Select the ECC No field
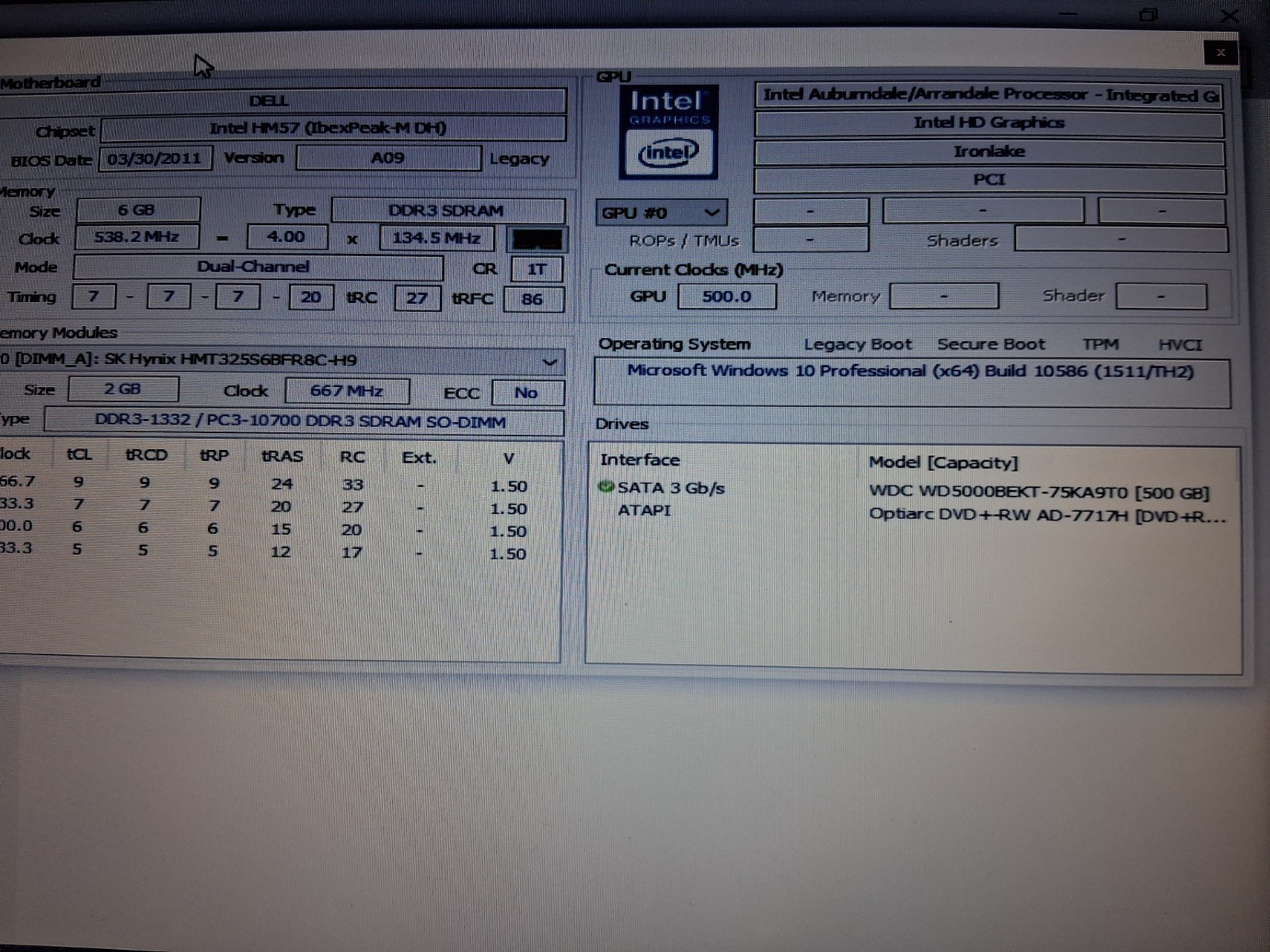This screenshot has width=1270, height=952. (527, 393)
